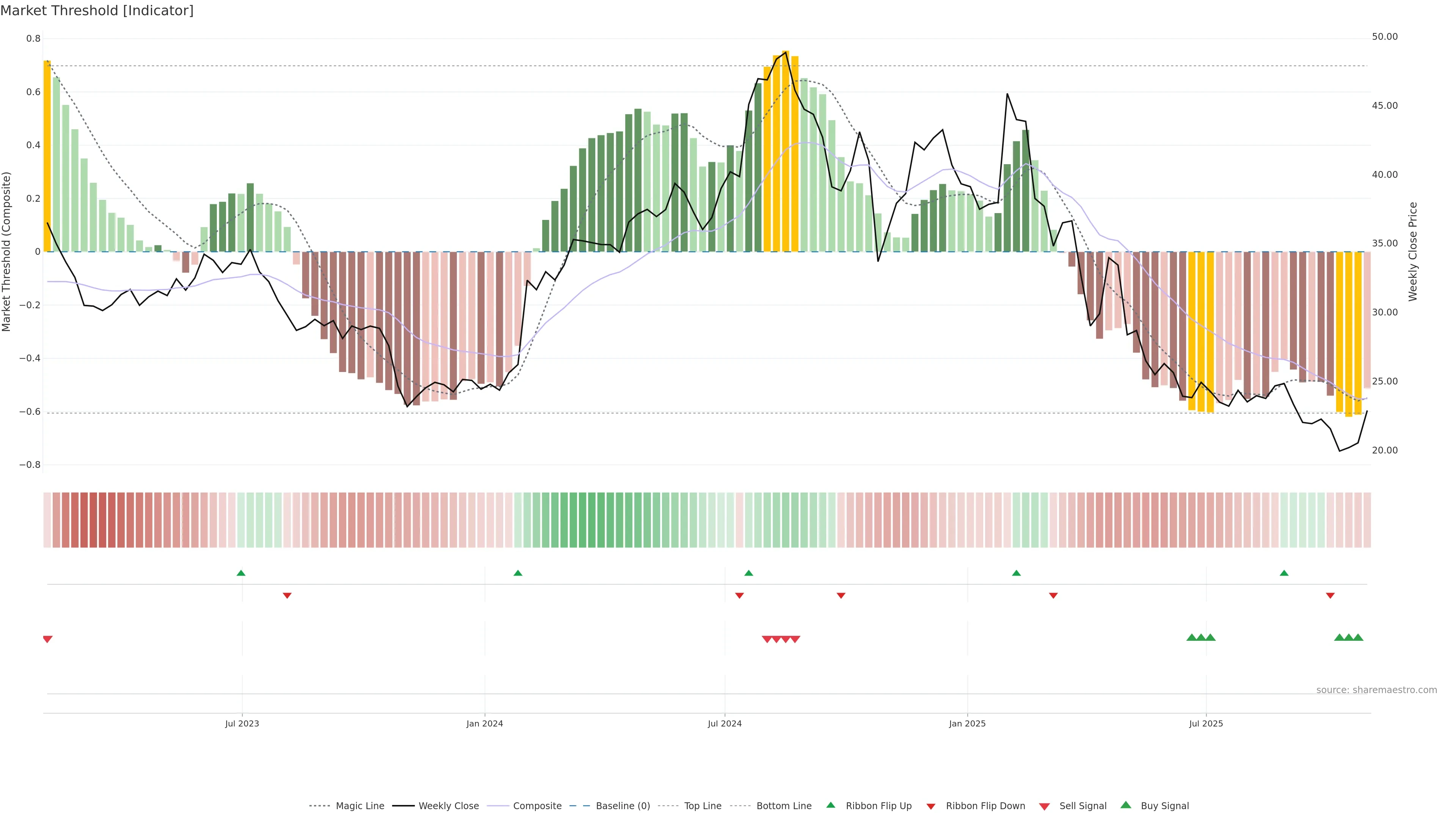Hide the Top Line series via legend
The height and width of the screenshot is (819, 1456).
pos(703,806)
